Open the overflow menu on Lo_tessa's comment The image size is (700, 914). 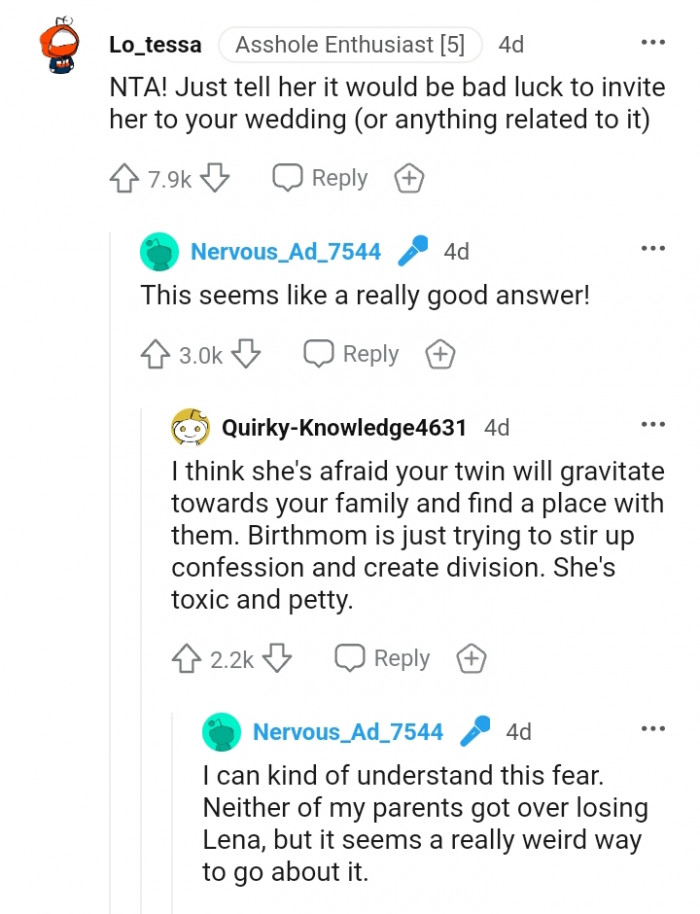652,40
